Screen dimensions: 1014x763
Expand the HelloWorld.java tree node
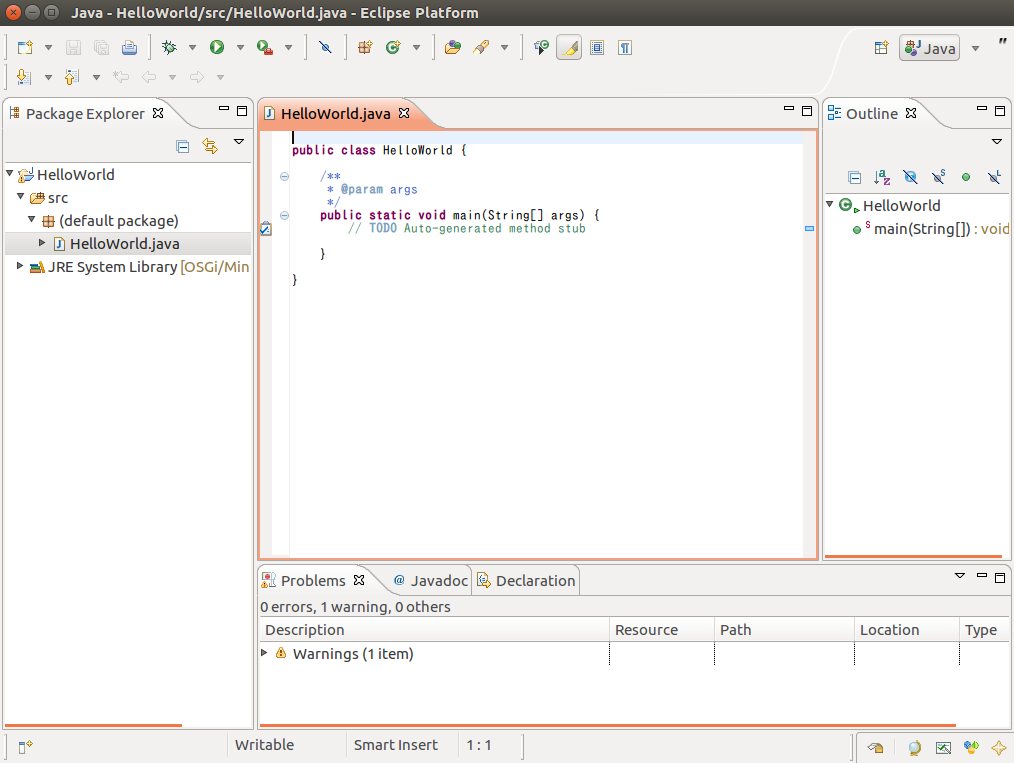click(42, 242)
